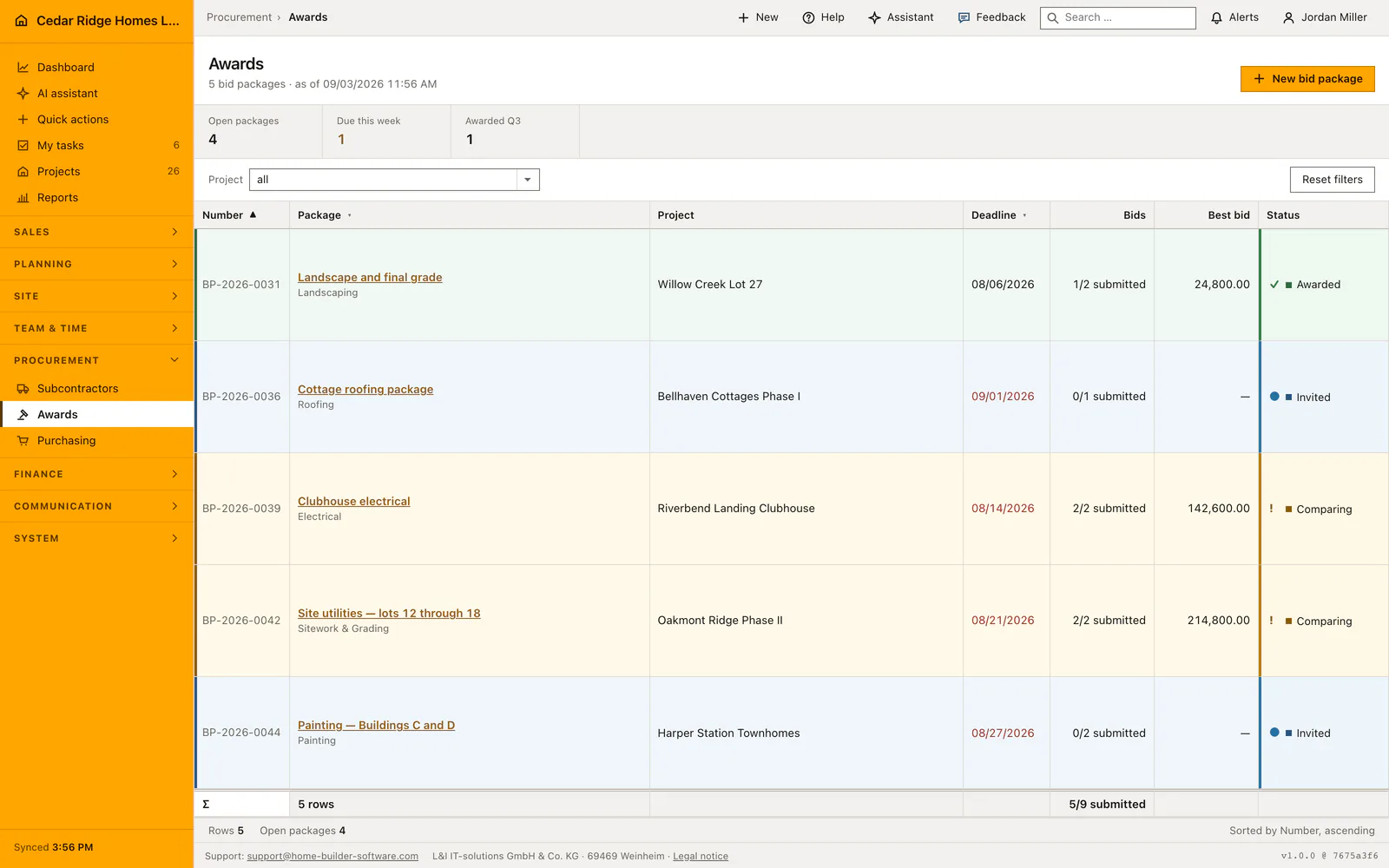Click the Help question mark icon
The image size is (1389, 868).
pos(808,17)
